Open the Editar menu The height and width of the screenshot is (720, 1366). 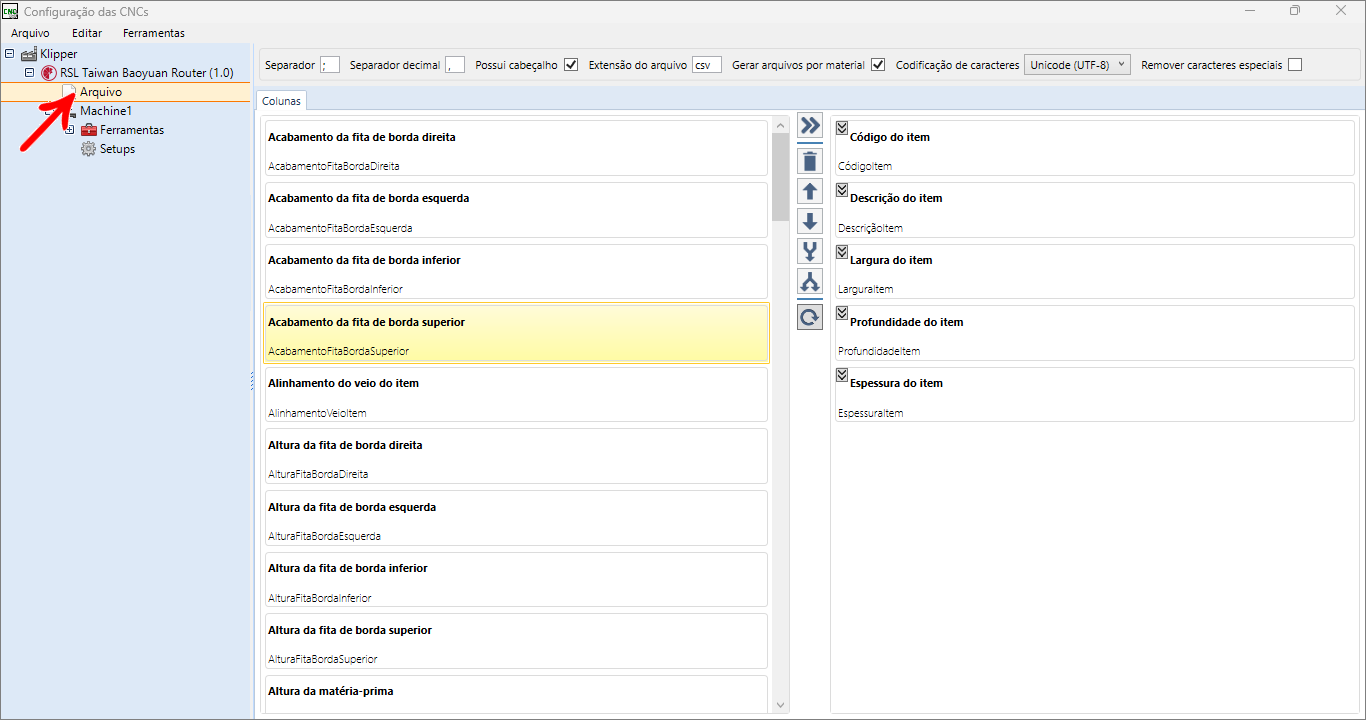[x=87, y=33]
